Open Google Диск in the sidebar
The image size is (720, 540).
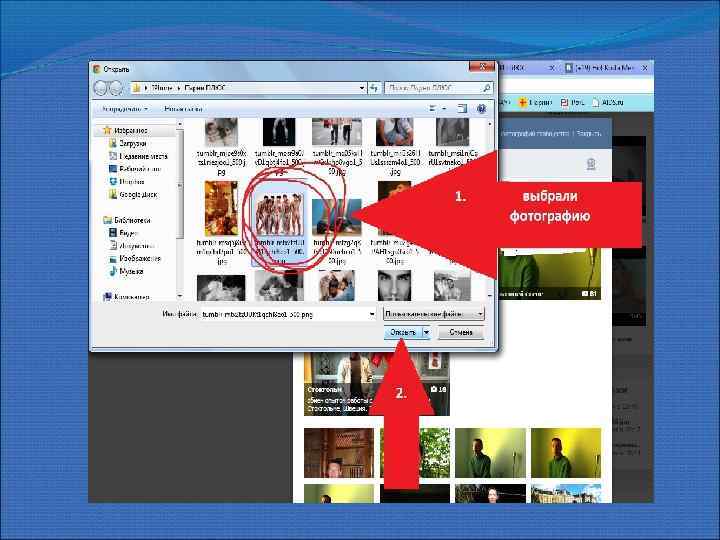tap(133, 195)
